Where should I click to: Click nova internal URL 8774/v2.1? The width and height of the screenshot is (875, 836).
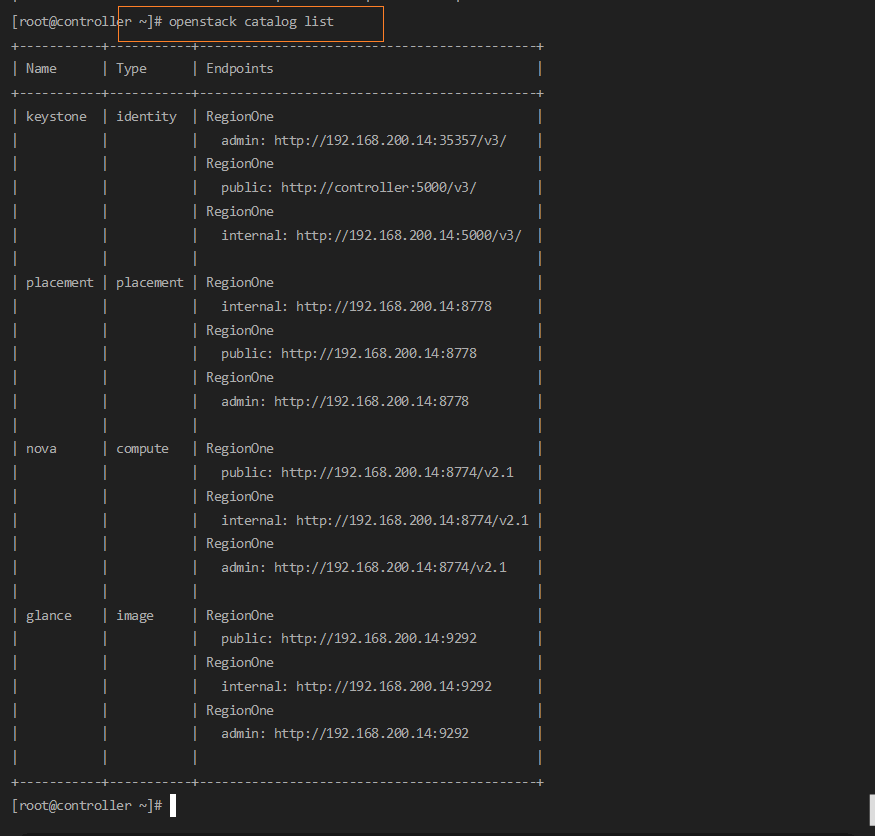412,521
